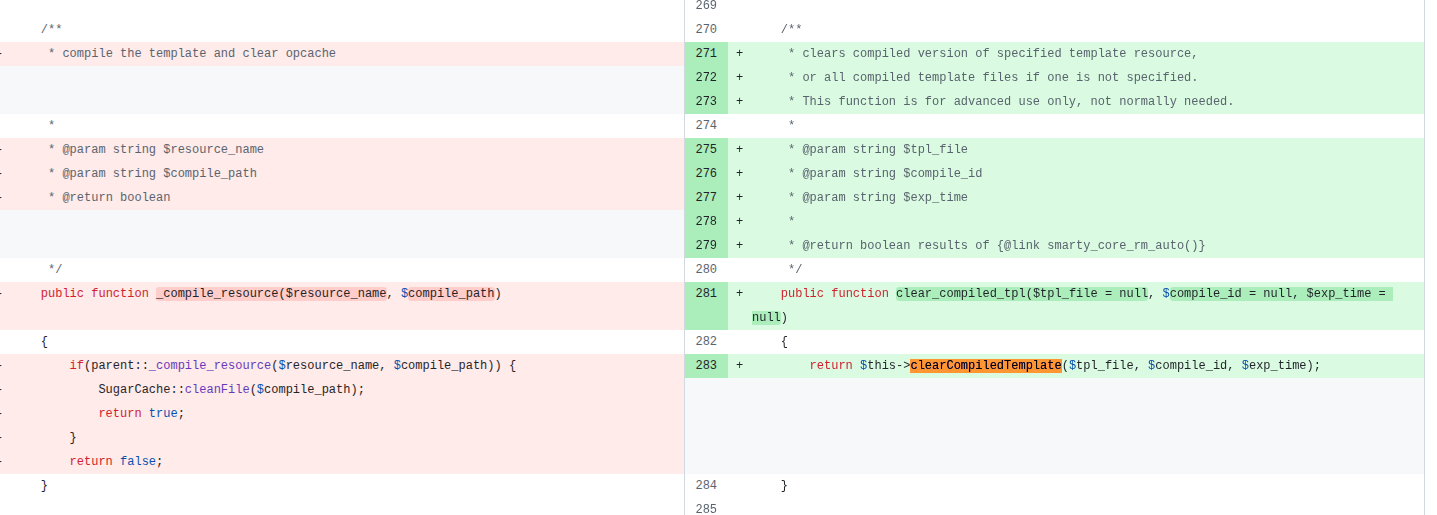Click SugarCache::cleanFile call in removed code

coord(231,390)
